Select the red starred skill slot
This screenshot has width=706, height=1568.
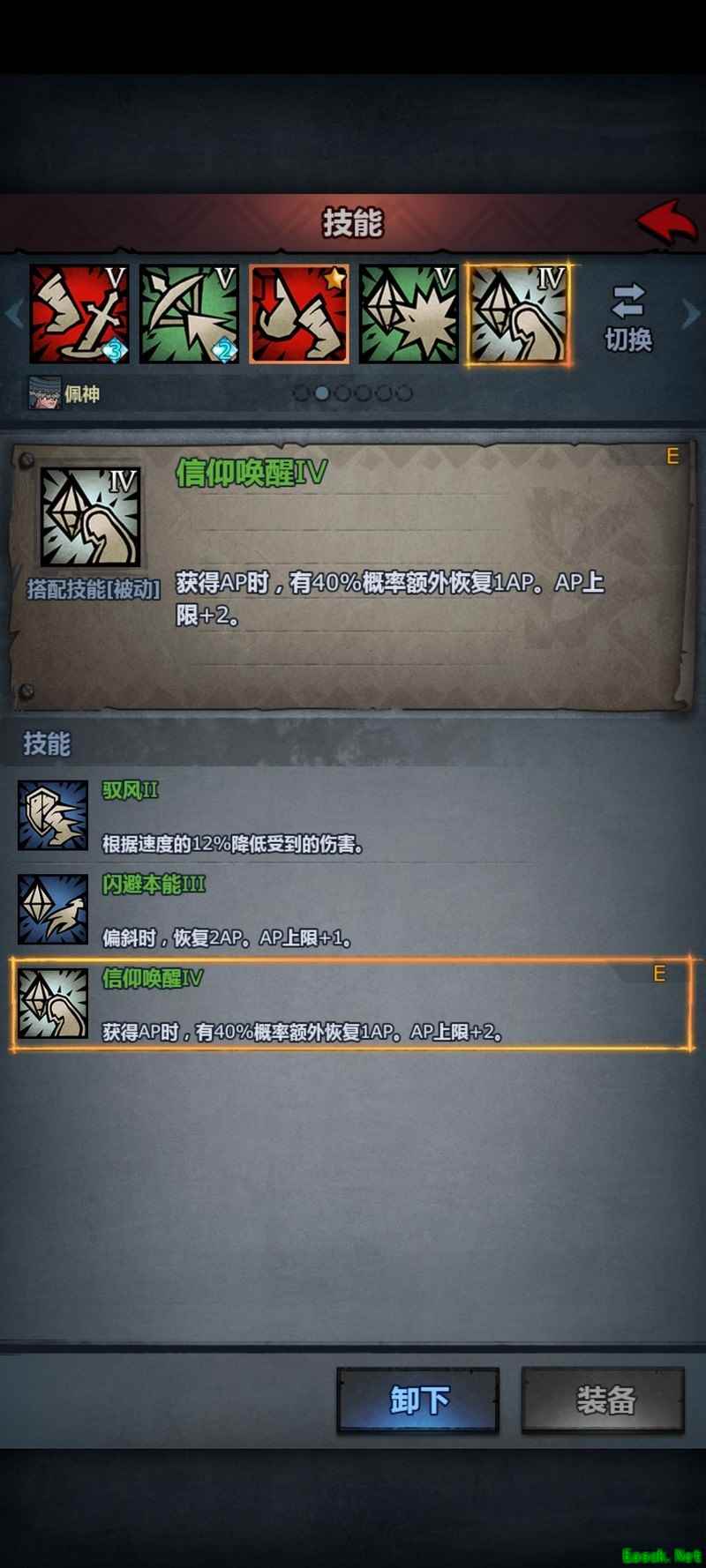pos(299,314)
